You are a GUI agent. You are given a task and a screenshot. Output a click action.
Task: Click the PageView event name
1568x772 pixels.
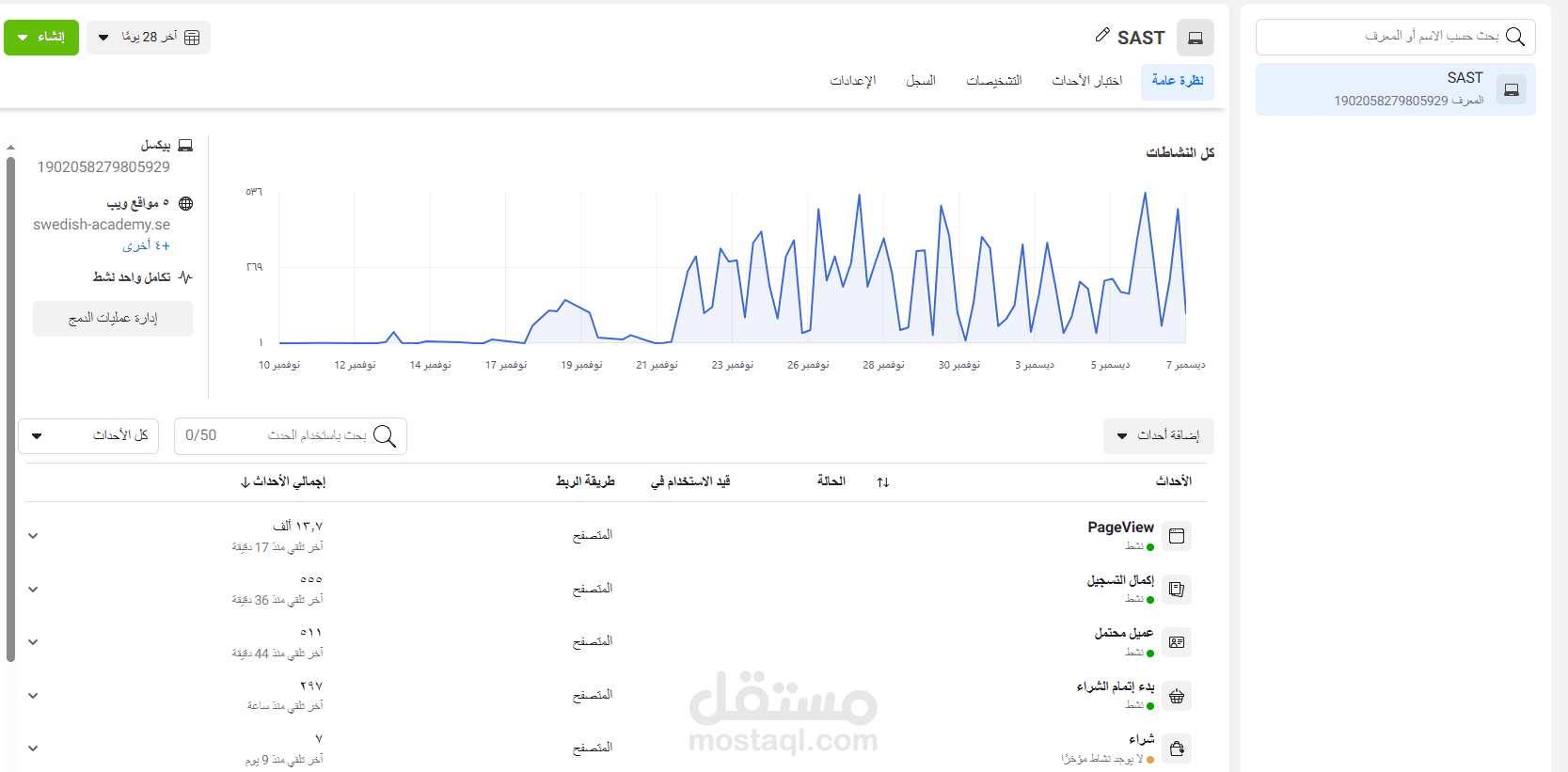pyautogui.click(x=1120, y=528)
